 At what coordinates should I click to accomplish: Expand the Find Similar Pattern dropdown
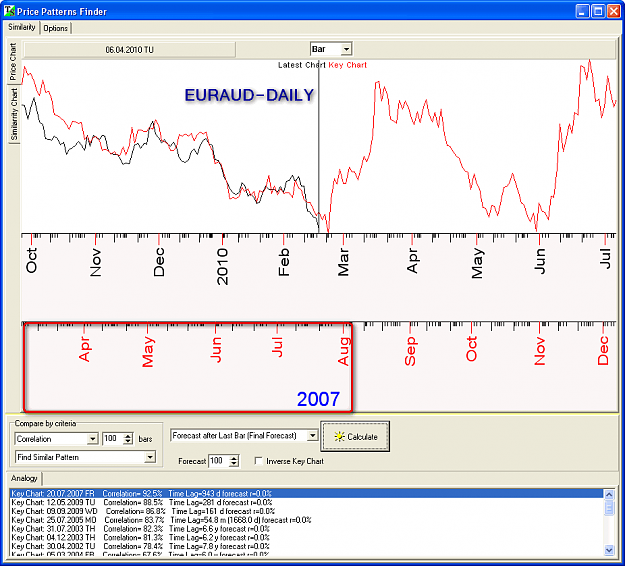click(x=150, y=457)
